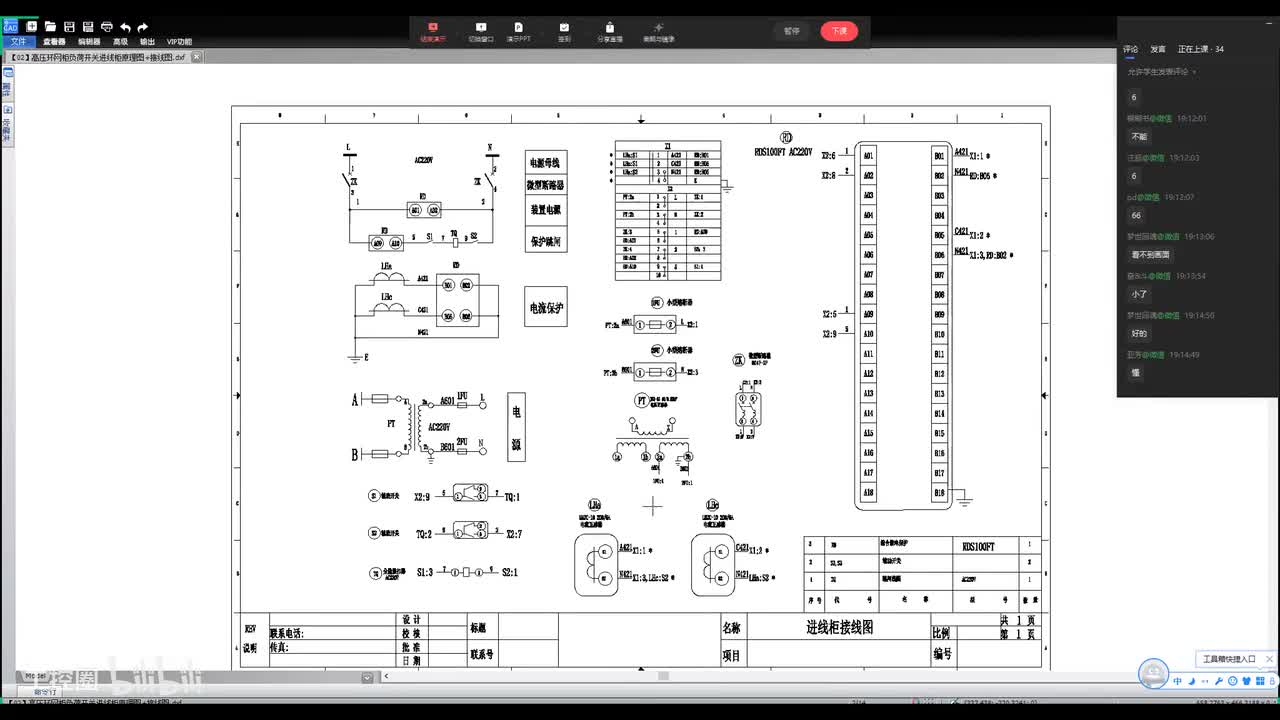Click the comment timestamped 19:14:49

pos(1163,354)
